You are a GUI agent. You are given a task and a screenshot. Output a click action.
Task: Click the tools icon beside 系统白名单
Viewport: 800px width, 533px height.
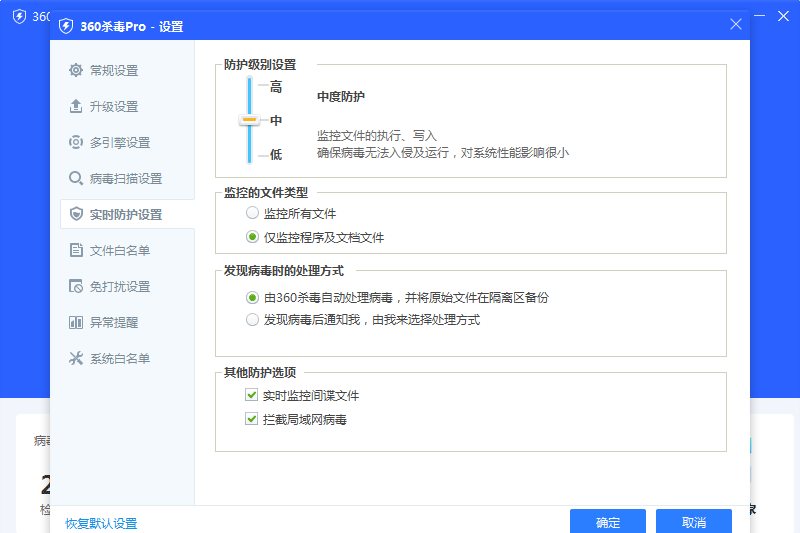tap(76, 359)
